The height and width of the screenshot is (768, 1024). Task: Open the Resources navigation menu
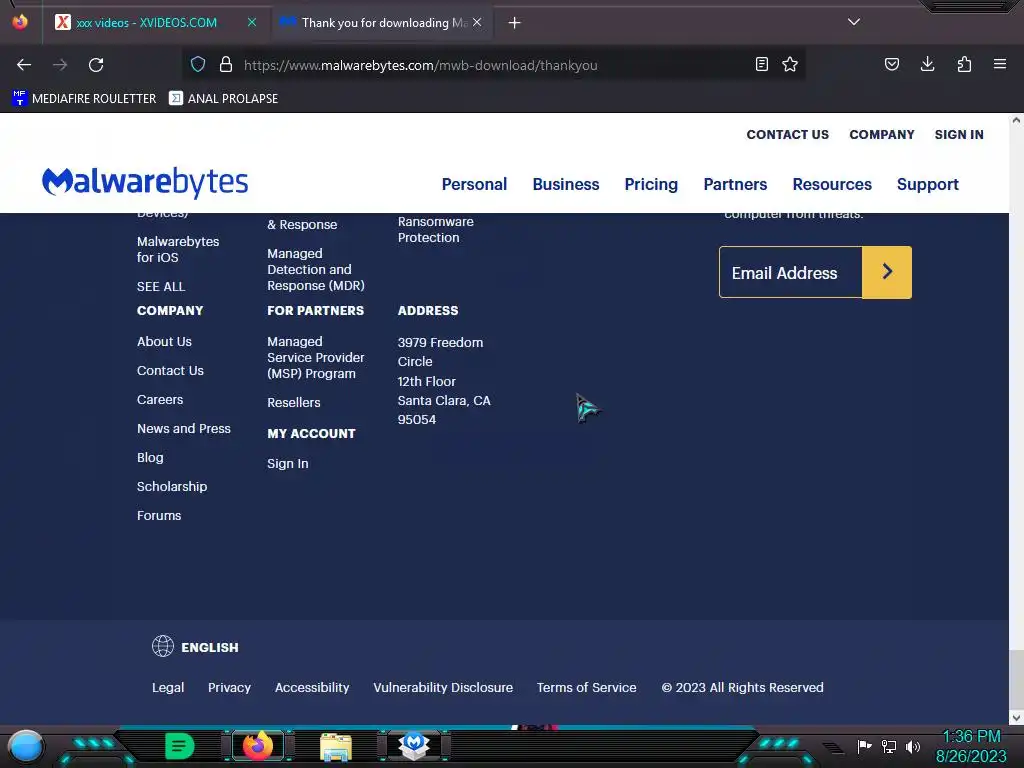pos(832,184)
